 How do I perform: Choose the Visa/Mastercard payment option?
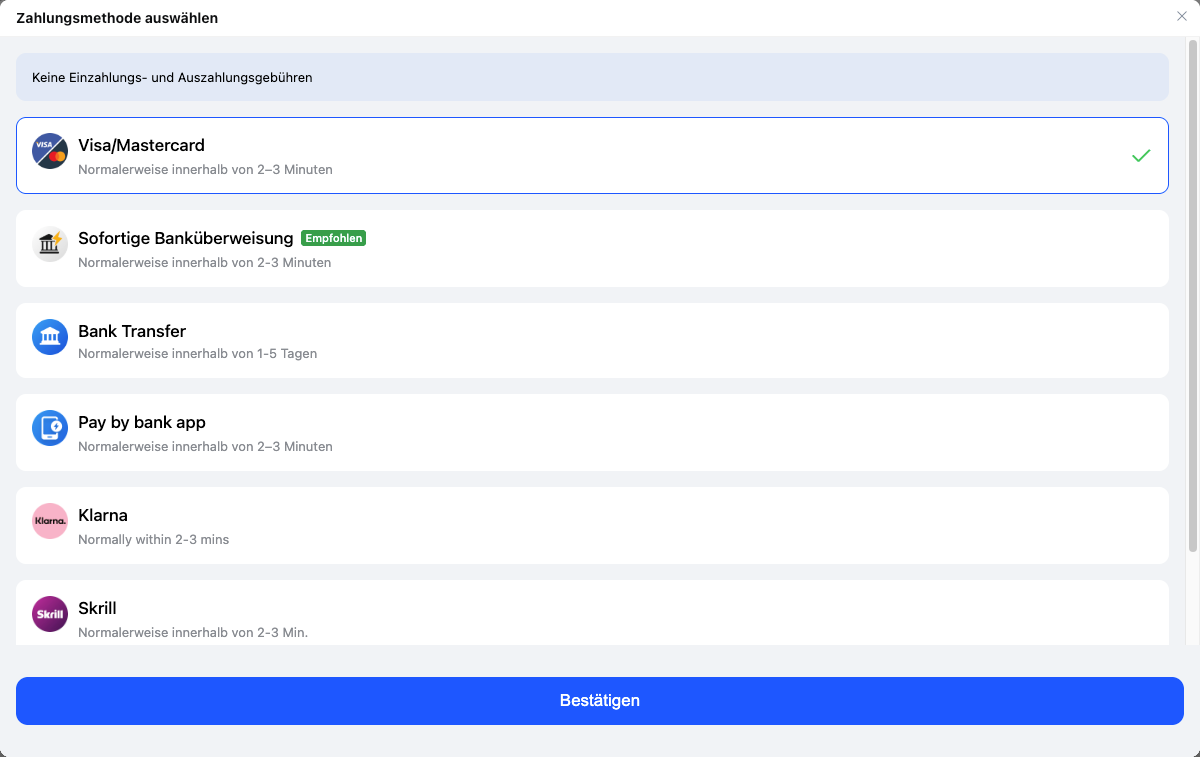point(592,155)
